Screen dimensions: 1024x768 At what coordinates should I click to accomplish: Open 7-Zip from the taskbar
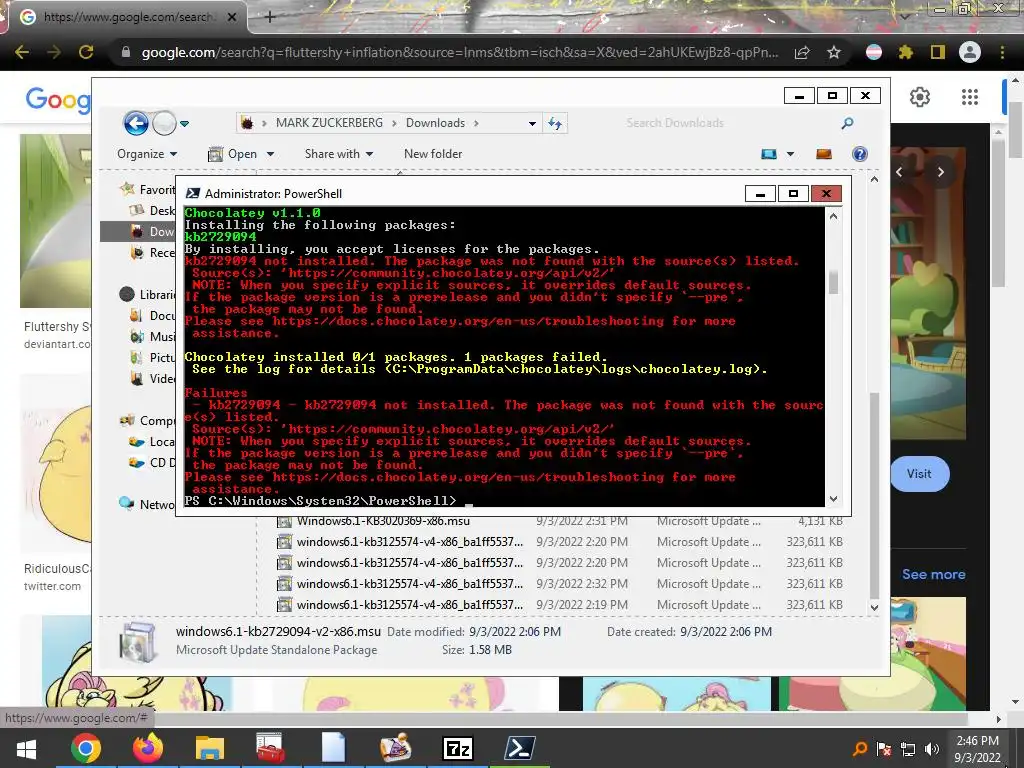click(x=458, y=748)
